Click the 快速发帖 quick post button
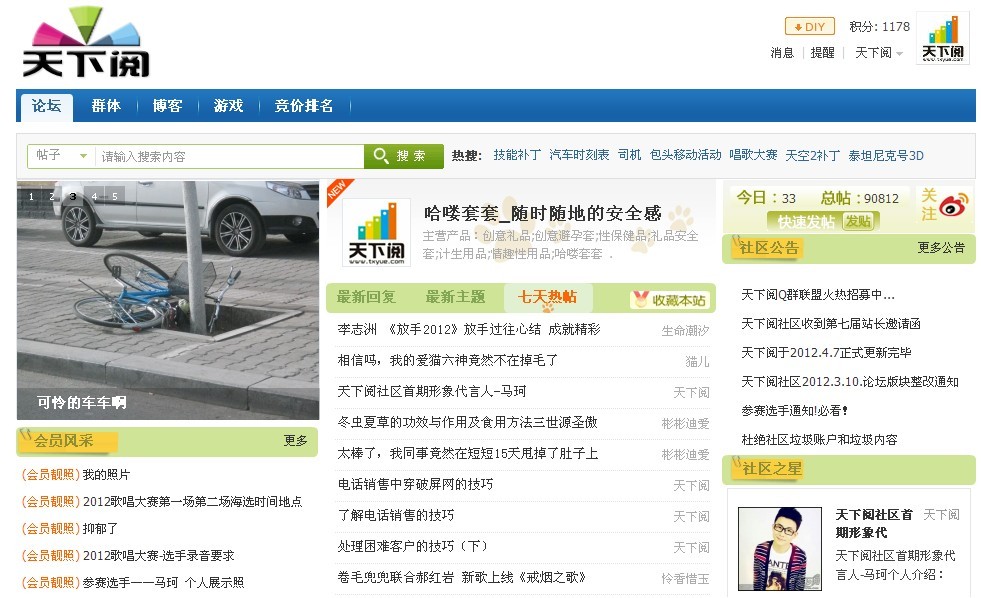Screen dimensions: 981x598 click(806, 222)
